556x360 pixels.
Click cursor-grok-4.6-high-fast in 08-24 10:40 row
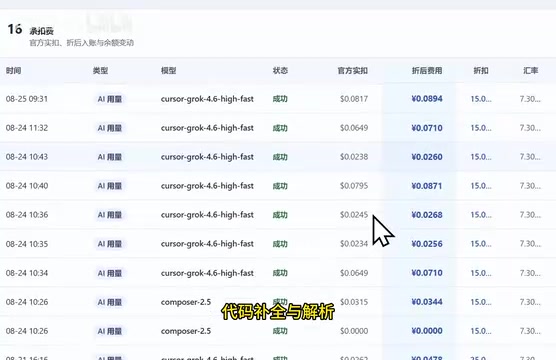pos(207,186)
